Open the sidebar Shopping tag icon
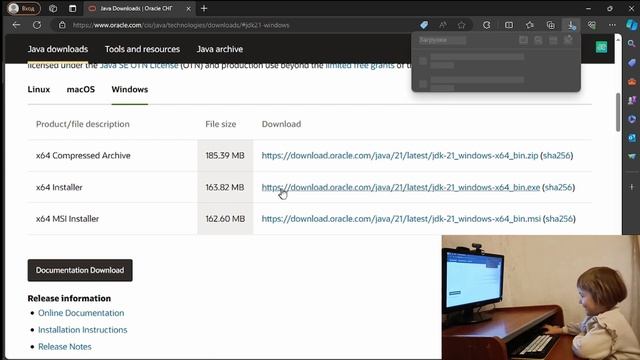 [x=632, y=63]
